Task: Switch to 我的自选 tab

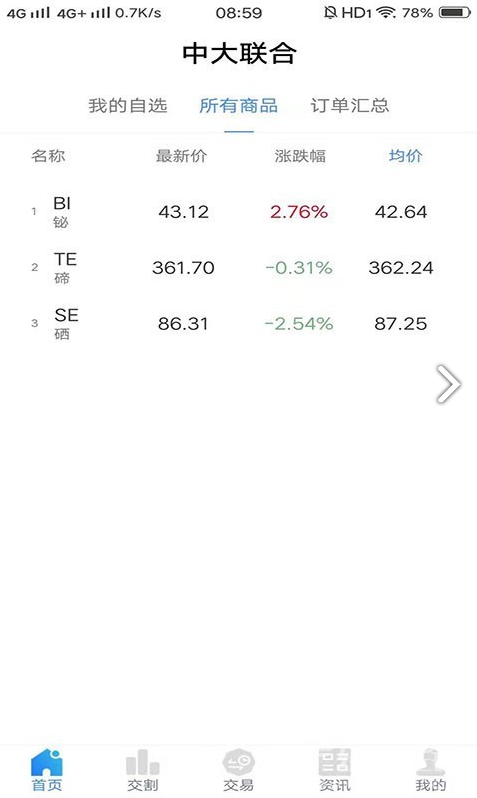Action: [128, 105]
